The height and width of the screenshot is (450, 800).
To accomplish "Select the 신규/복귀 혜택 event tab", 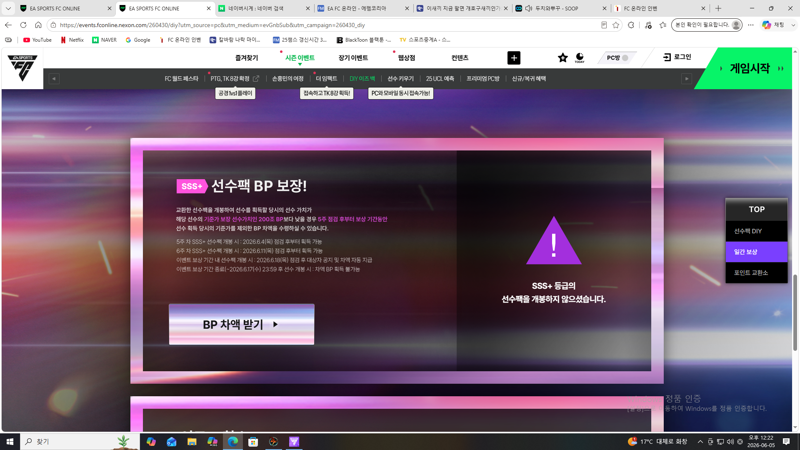I will (x=529, y=79).
